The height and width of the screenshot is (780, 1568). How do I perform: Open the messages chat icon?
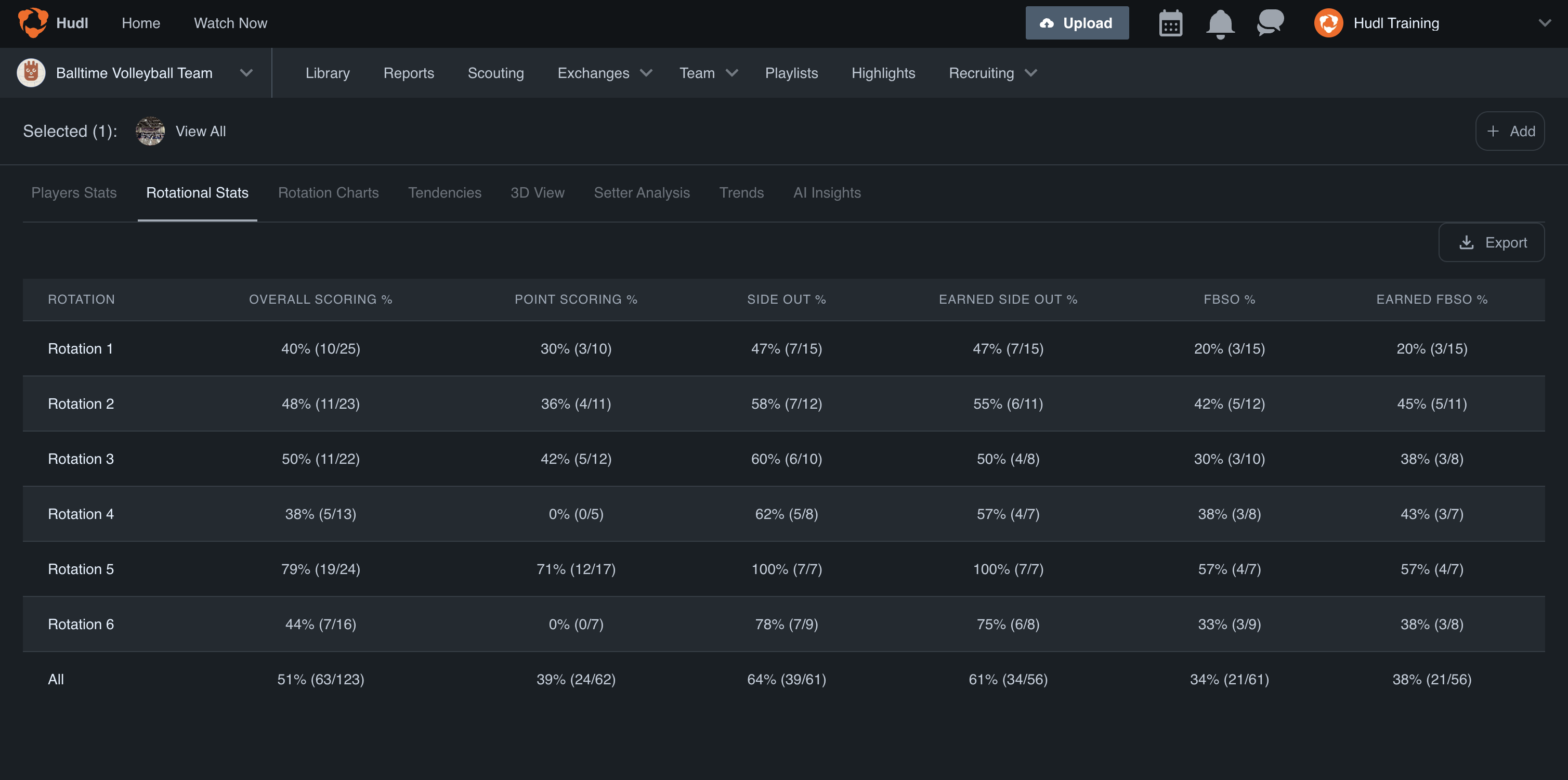pyautogui.click(x=1270, y=23)
